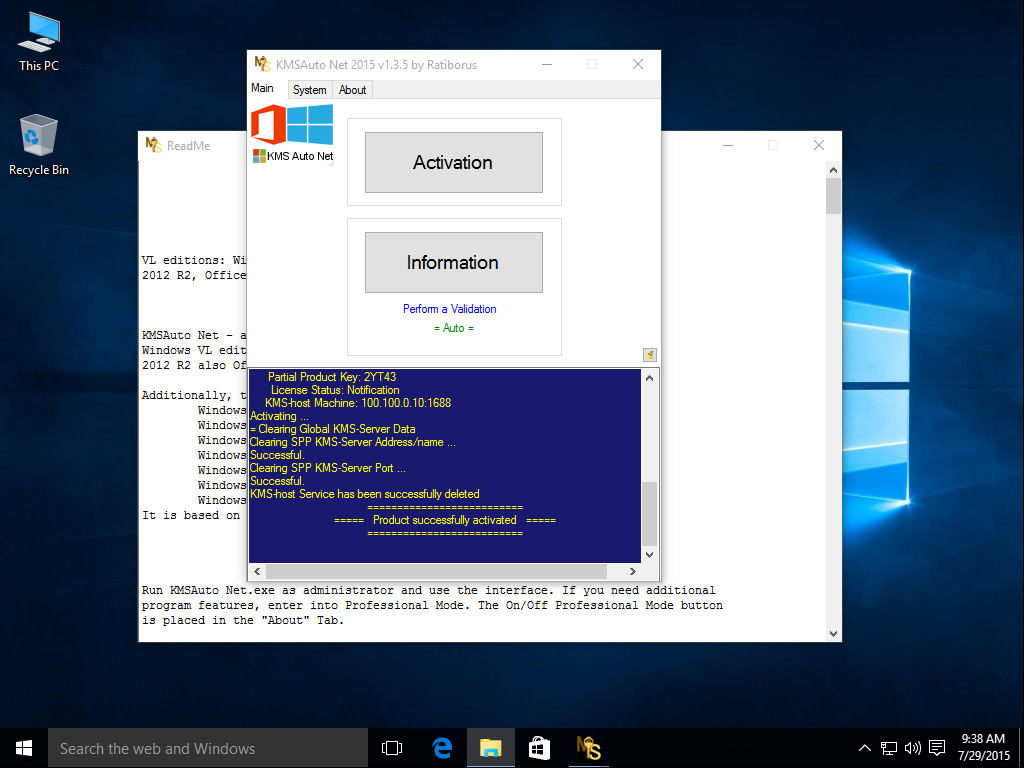Screen dimensions: 1024x768
Task: Minimize the KMSAuto Net window
Action: (547, 64)
